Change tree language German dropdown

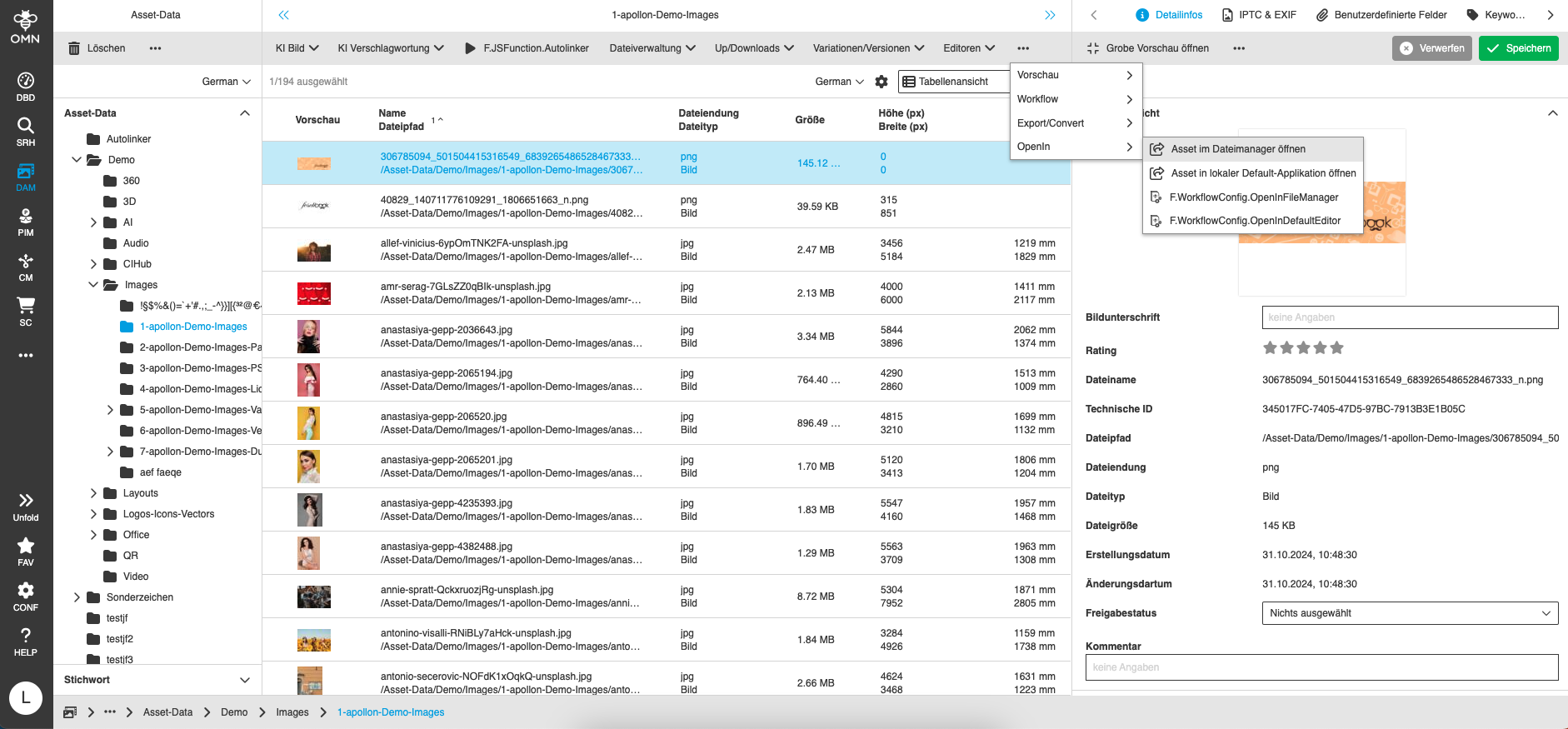(x=227, y=82)
